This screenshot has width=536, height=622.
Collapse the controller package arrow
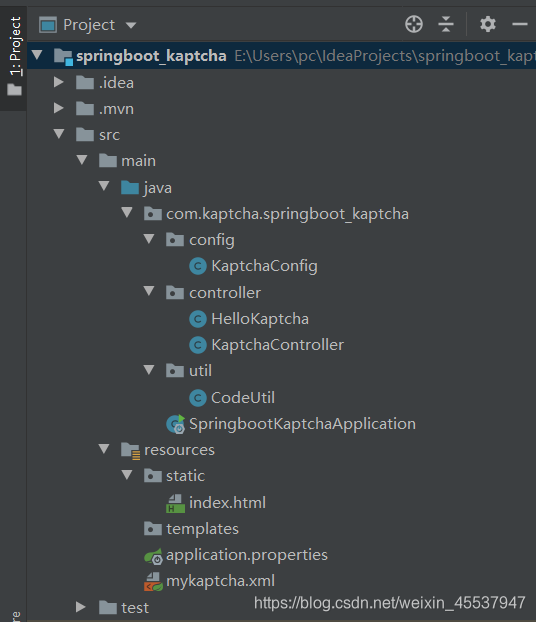point(149,291)
